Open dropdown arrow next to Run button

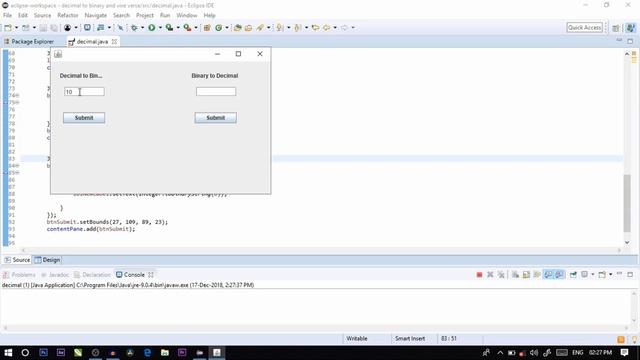coord(160,28)
